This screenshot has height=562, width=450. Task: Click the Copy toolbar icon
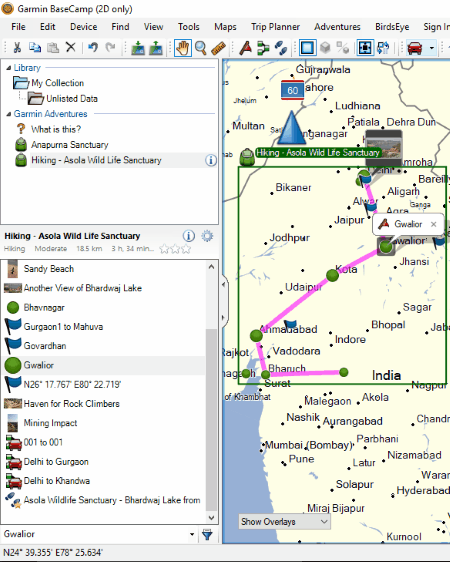pos(35,47)
